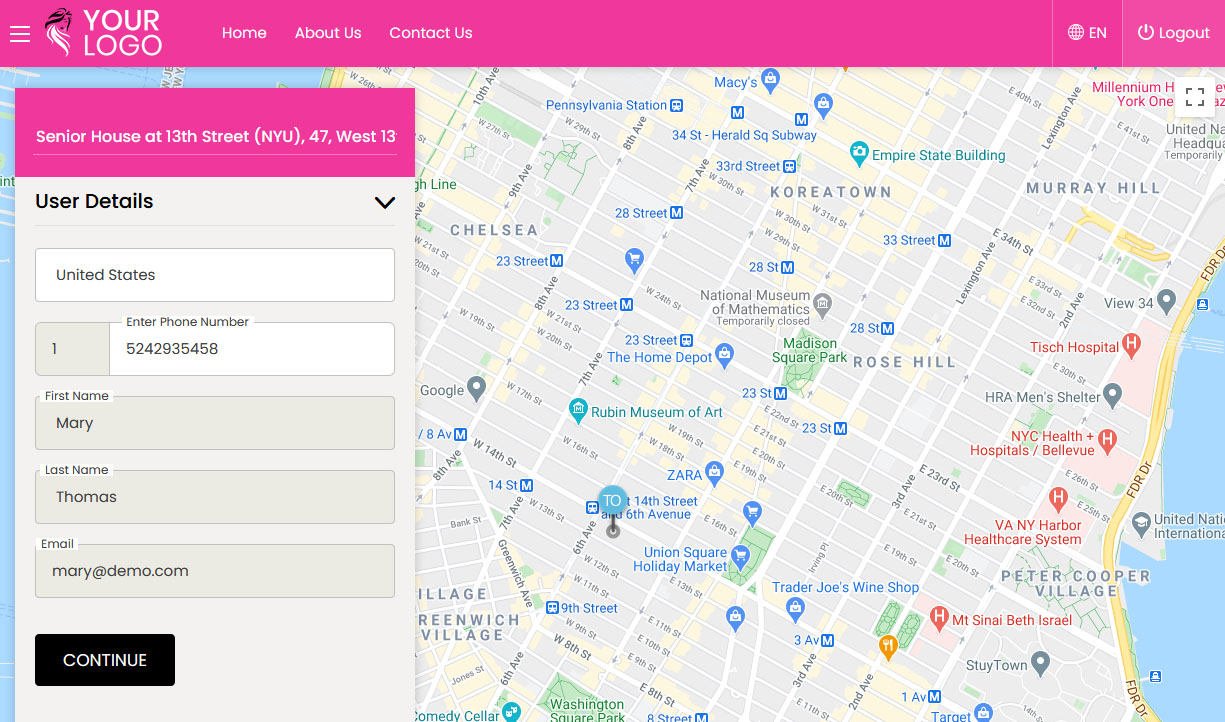Go to the Home page
Viewport: 1225px width, 722px height.
(244, 33)
